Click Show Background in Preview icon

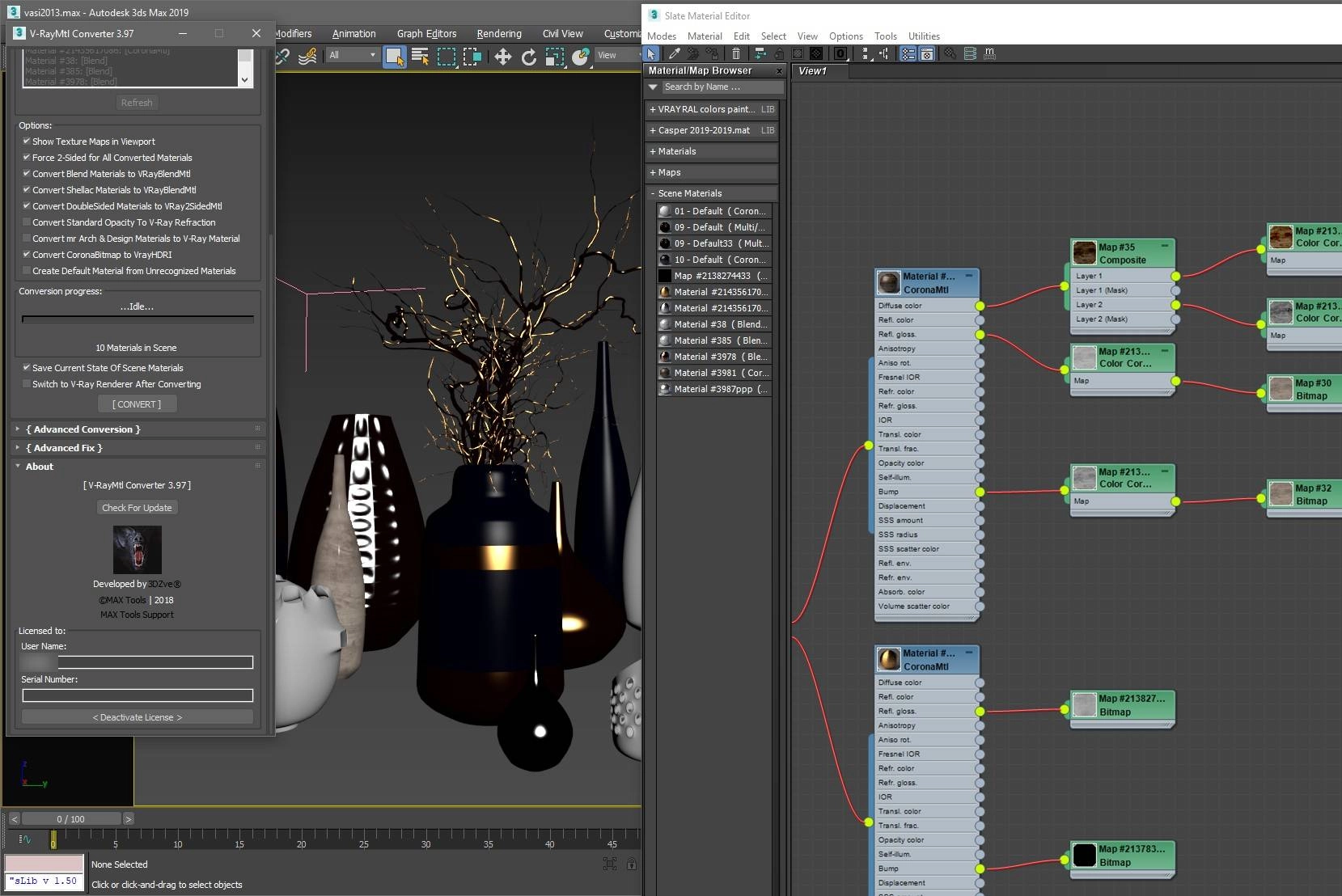(817, 54)
